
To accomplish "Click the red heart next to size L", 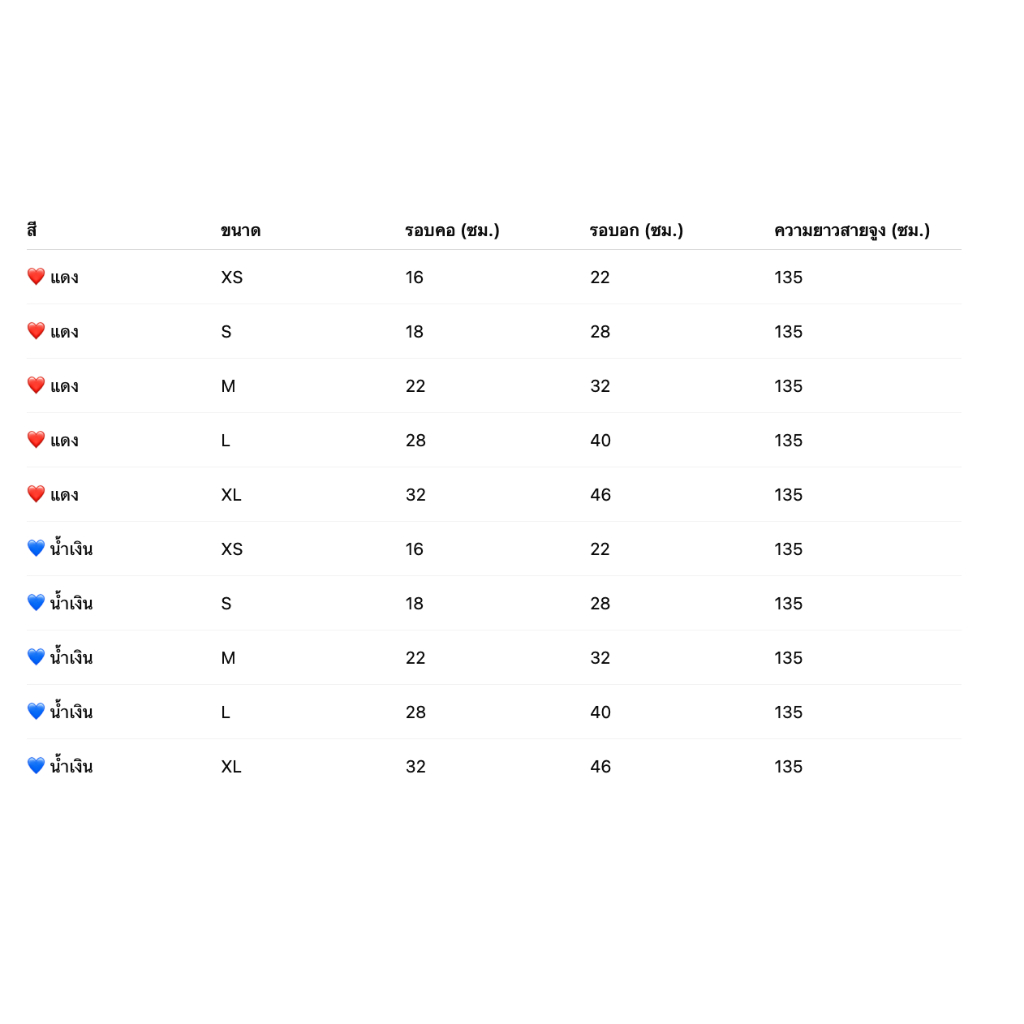I will point(36,440).
